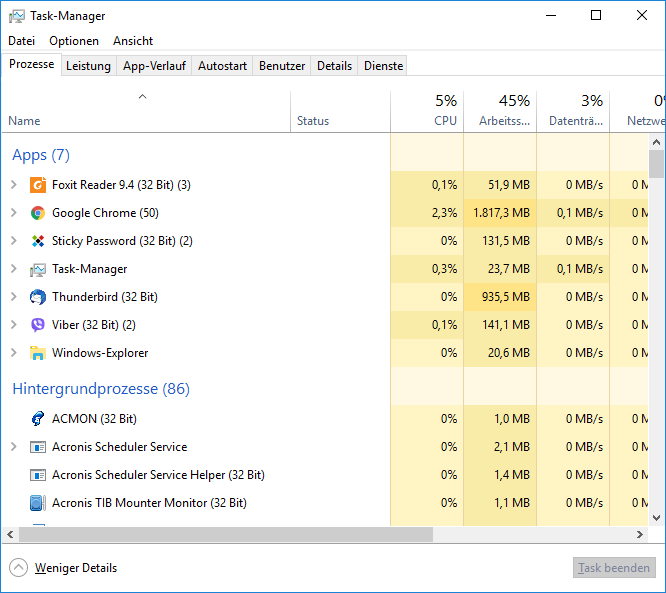Viewport: 666px width, 593px height.
Task: Sort by the CPU column header
Action: click(x=427, y=112)
